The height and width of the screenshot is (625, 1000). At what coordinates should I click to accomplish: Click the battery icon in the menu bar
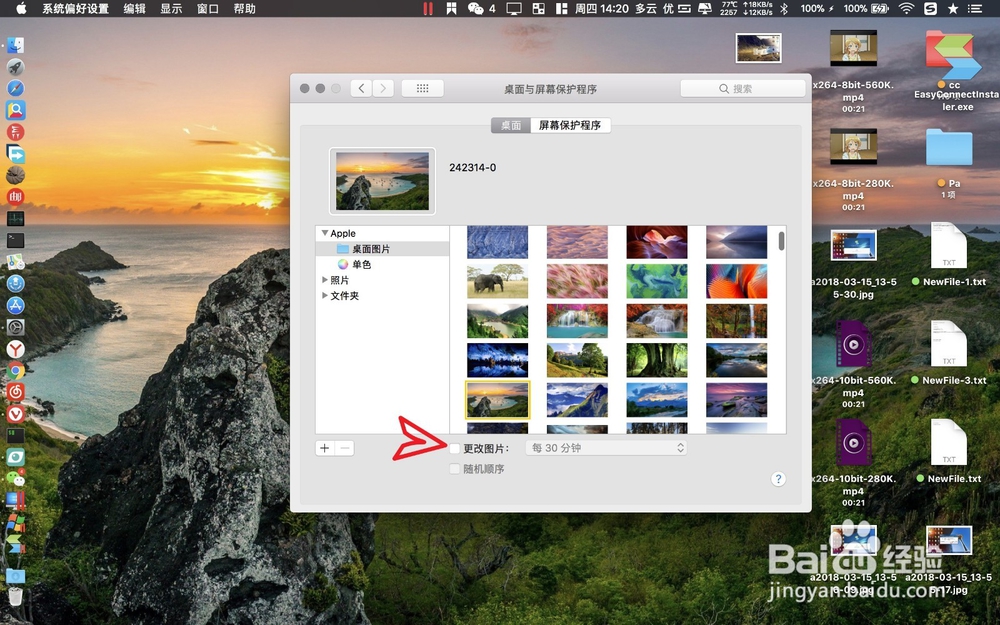(878, 9)
